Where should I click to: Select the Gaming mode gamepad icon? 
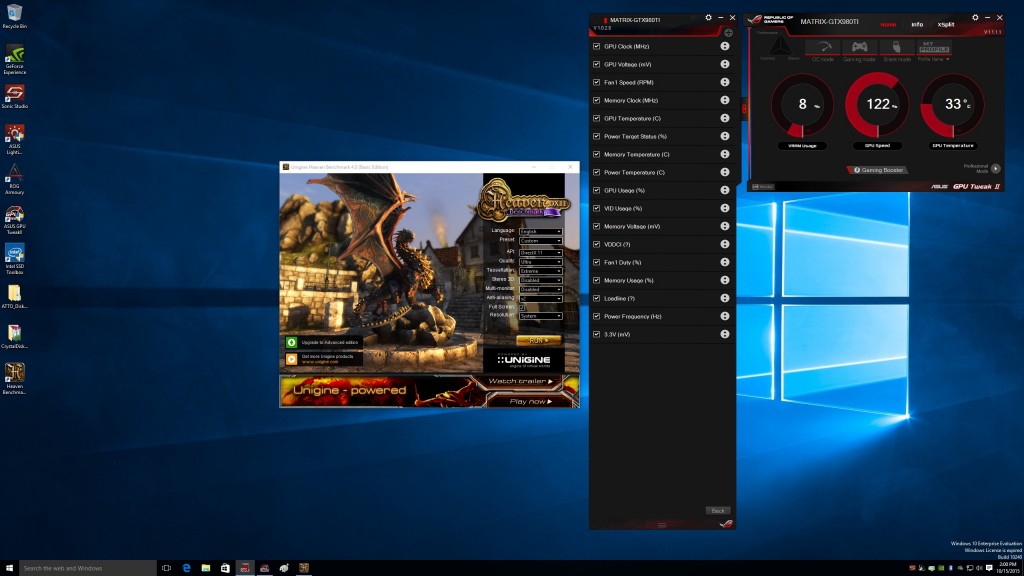pos(859,49)
